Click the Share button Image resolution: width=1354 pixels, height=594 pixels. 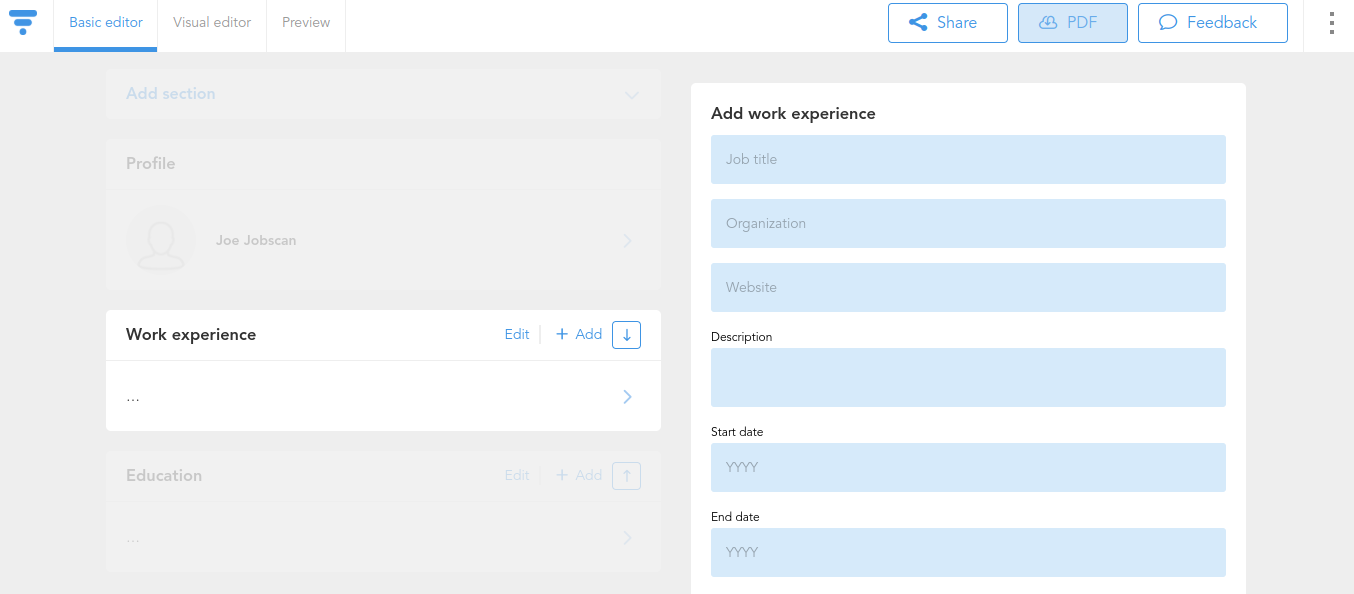(947, 23)
